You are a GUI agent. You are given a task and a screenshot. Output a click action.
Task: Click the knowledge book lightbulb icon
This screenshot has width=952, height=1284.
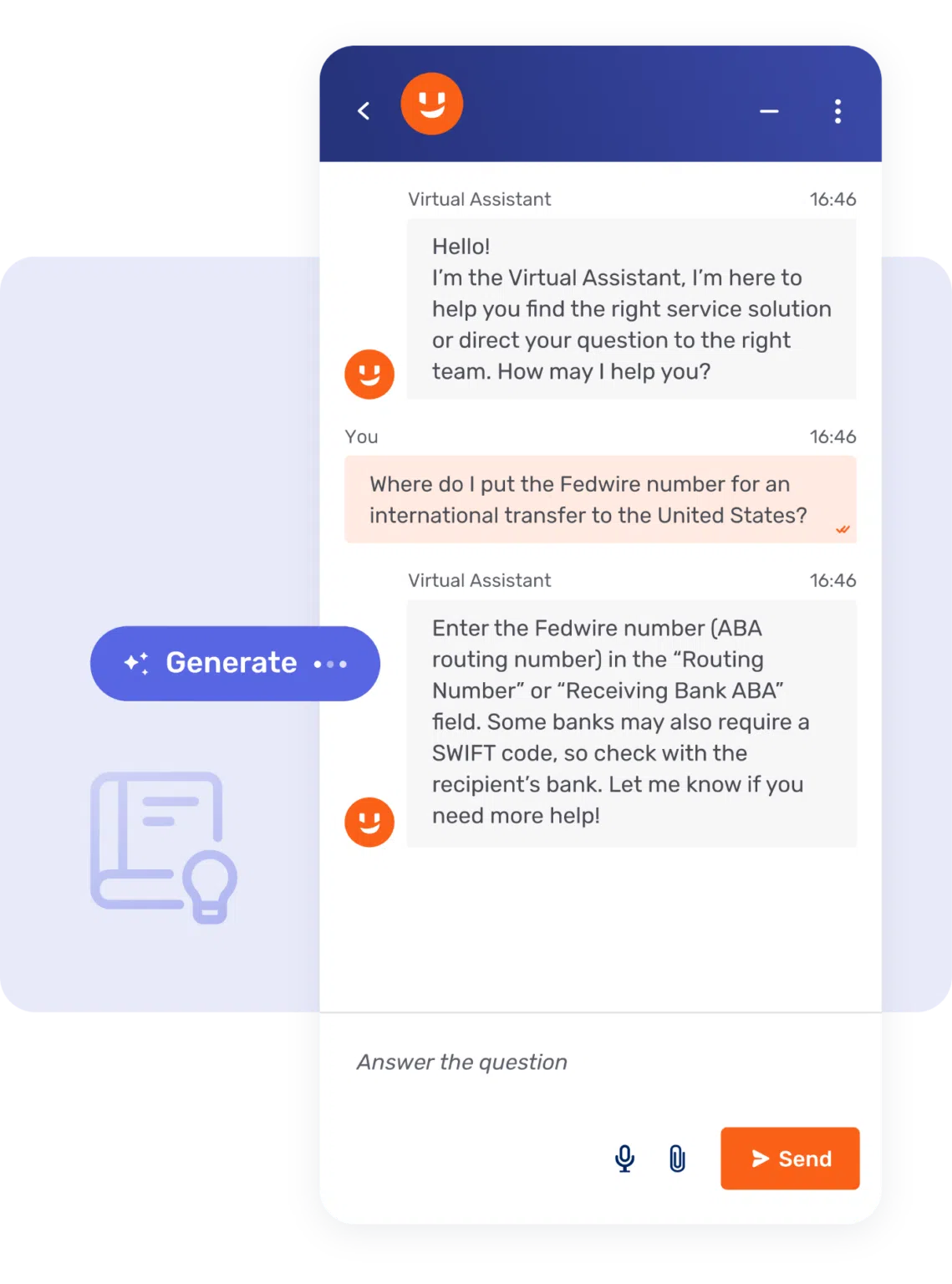(x=163, y=846)
